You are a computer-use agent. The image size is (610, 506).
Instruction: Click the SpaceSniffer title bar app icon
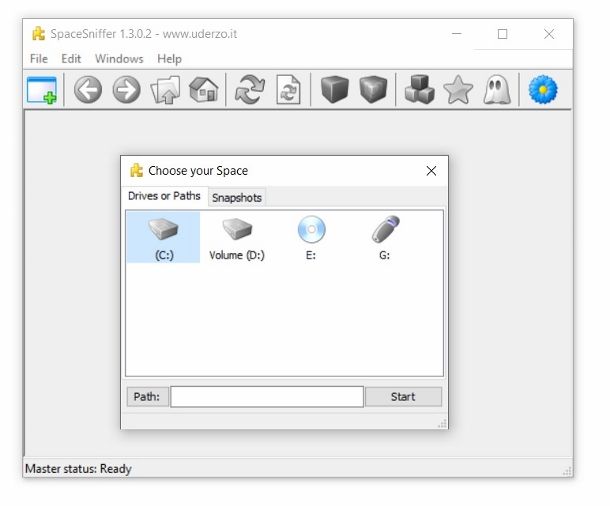pyautogui.click(x=38, y=34)
